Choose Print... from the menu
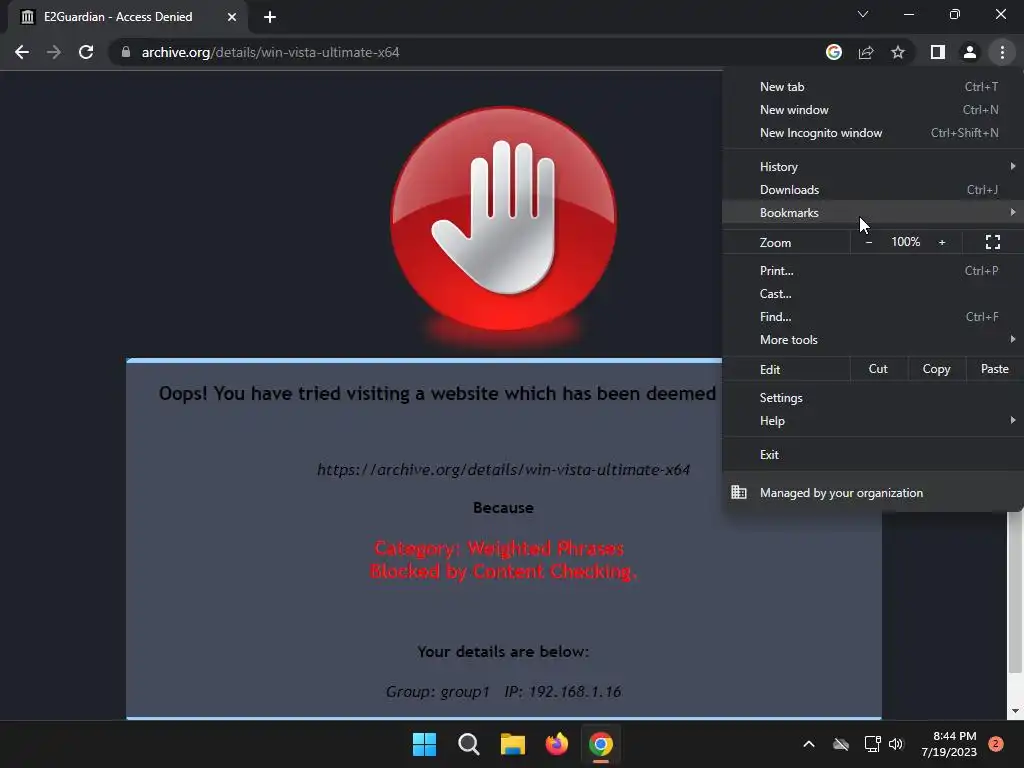 [873, 270]
